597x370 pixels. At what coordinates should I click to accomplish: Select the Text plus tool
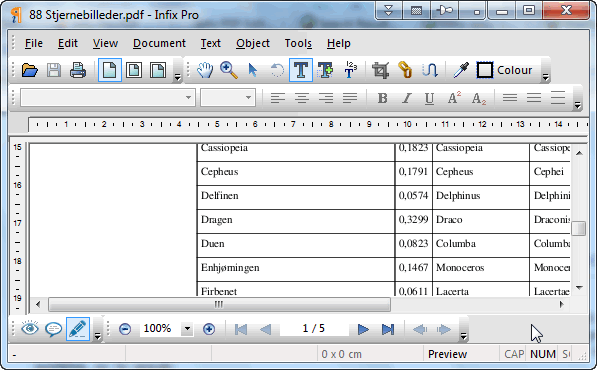tap(325, 70)
